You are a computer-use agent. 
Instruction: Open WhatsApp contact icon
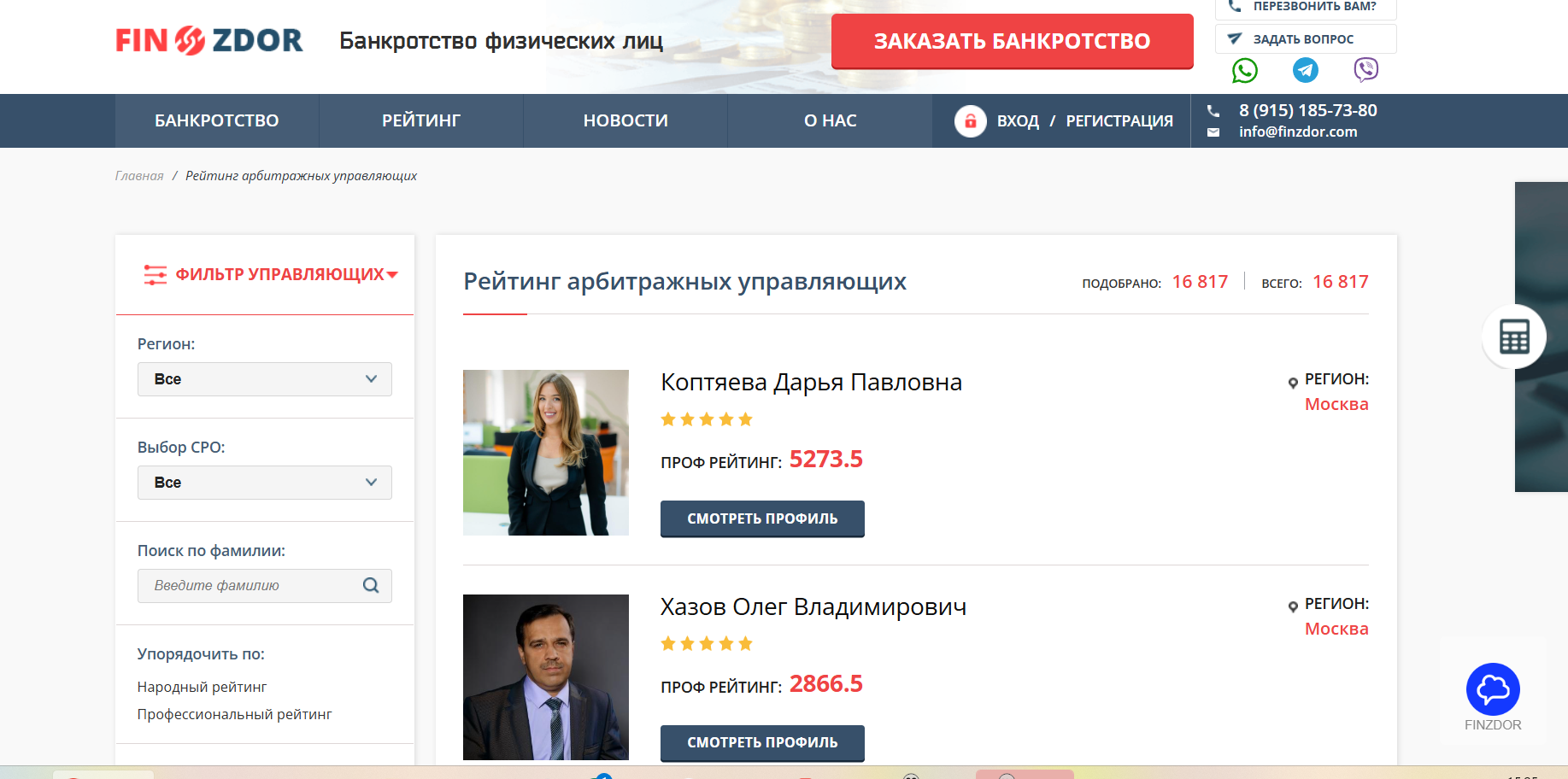(1244, 70)
